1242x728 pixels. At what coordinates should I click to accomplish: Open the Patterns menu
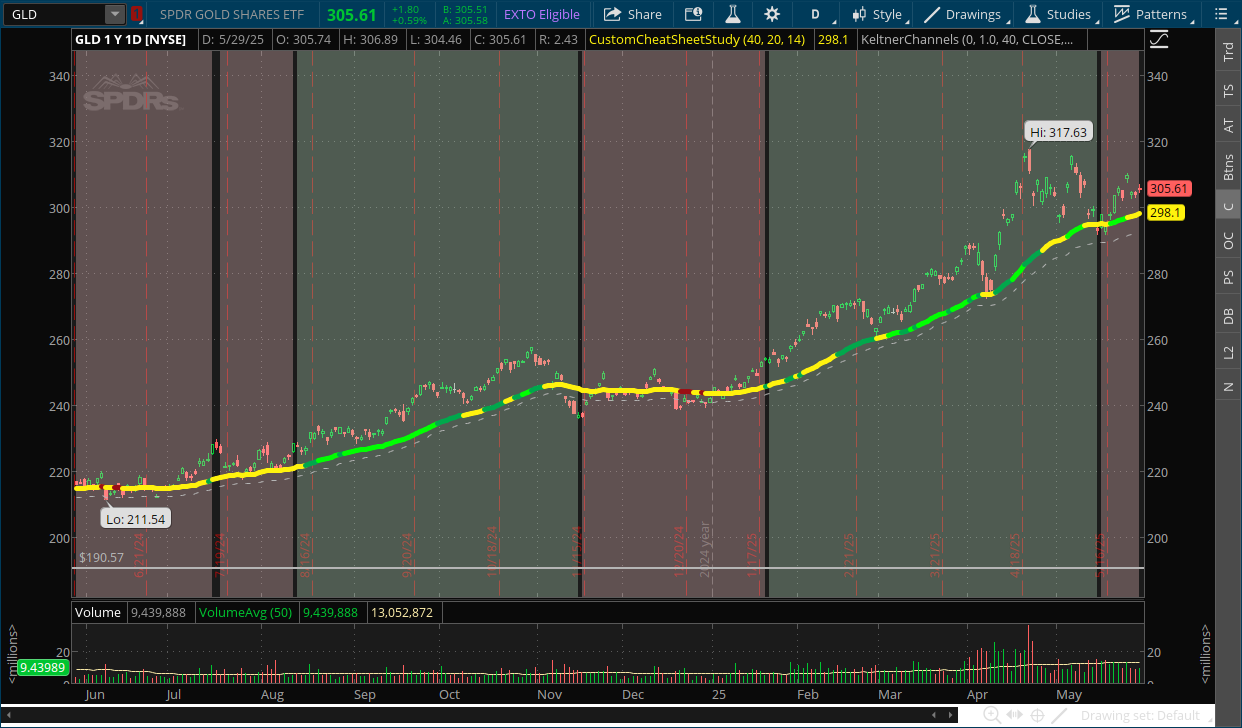pyautogui.click(x=1151, y=14)
